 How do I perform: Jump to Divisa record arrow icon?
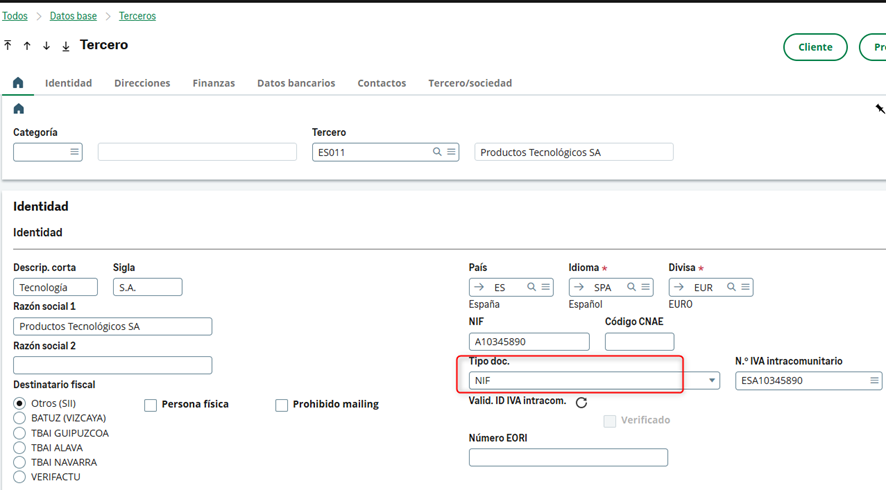point(679,287)
